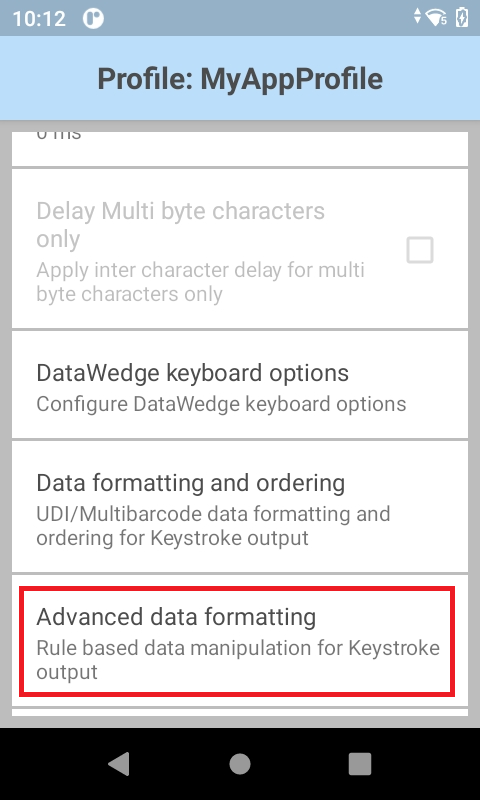The height and width of the screenshot is (800, 480).
Task: Tap the partially visible 0 ms delay entry
Action: tap(240, 148)
